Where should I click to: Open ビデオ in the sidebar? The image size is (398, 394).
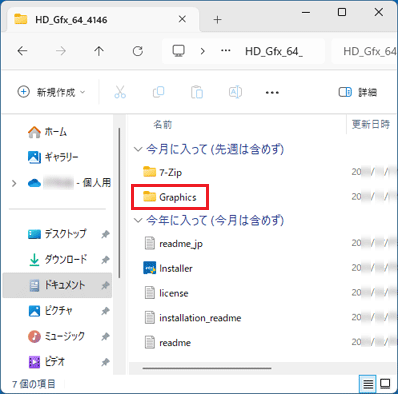pyautogui.click(x=47, y=361)
